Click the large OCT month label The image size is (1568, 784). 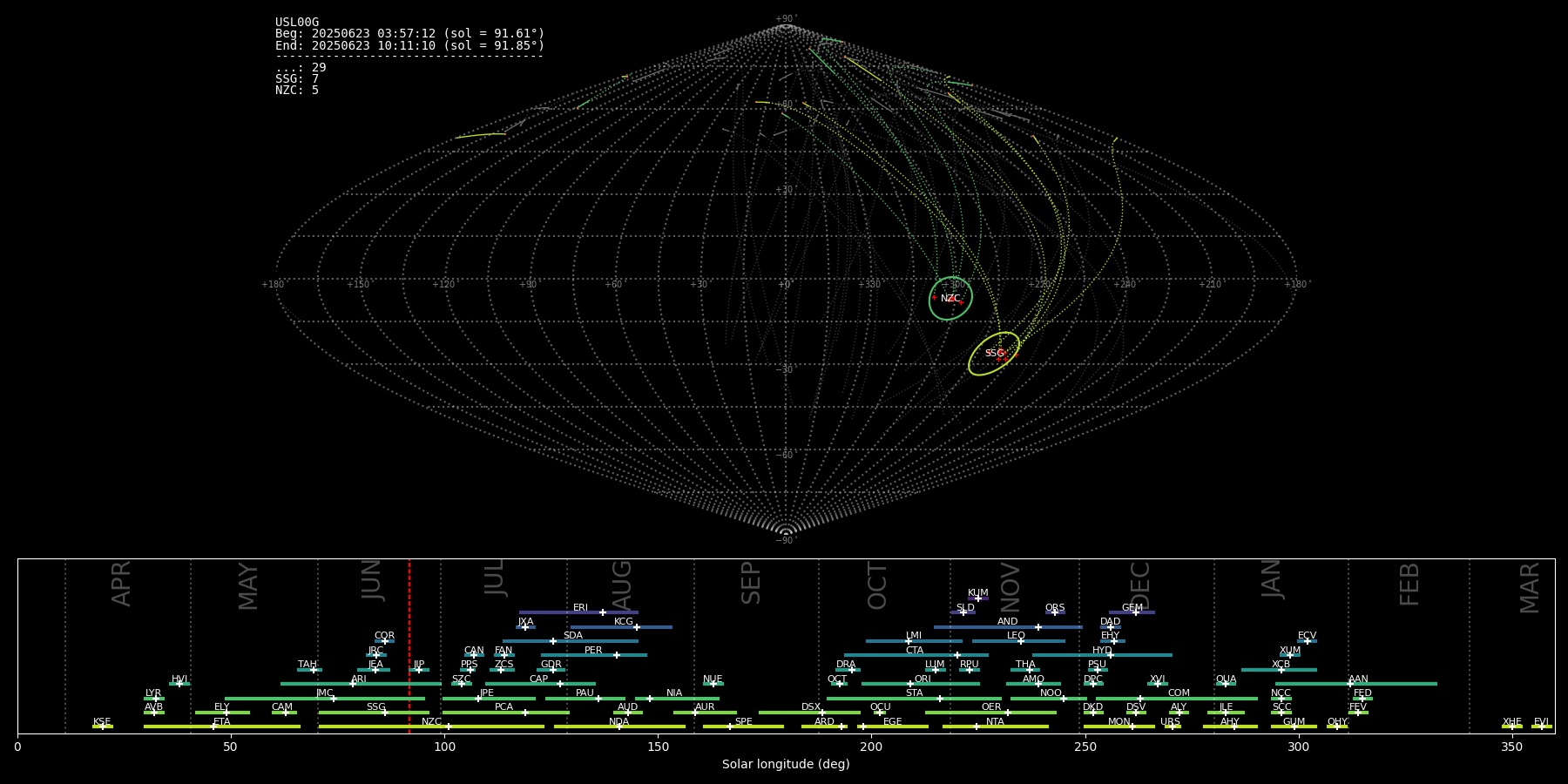[877, 585]
